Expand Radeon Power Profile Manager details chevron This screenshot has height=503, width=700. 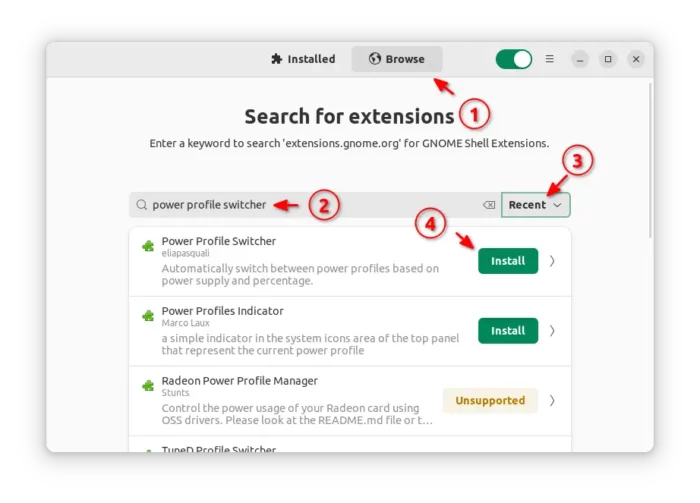point(552,400)
